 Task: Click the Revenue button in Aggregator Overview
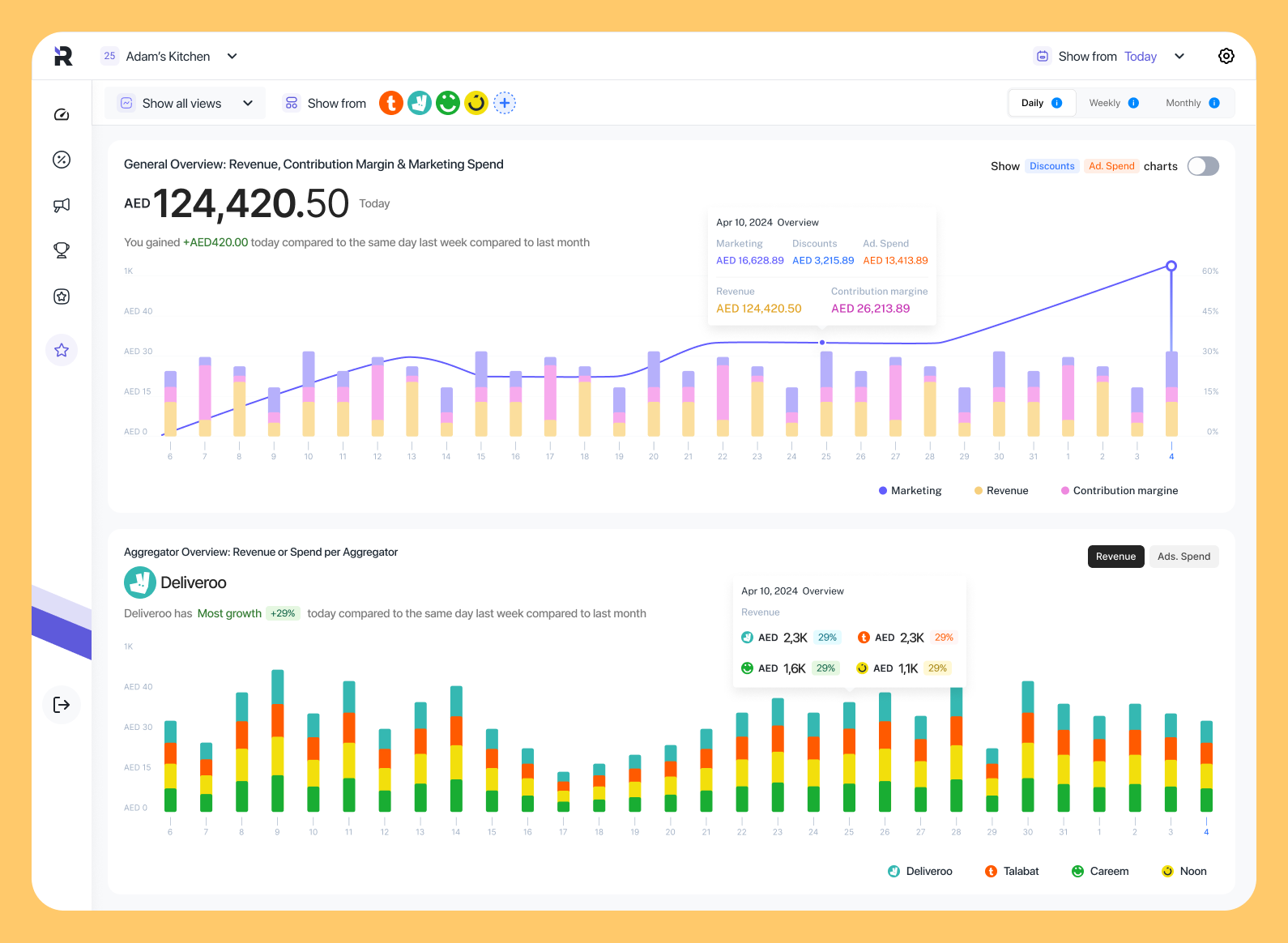pos(1115,557)
